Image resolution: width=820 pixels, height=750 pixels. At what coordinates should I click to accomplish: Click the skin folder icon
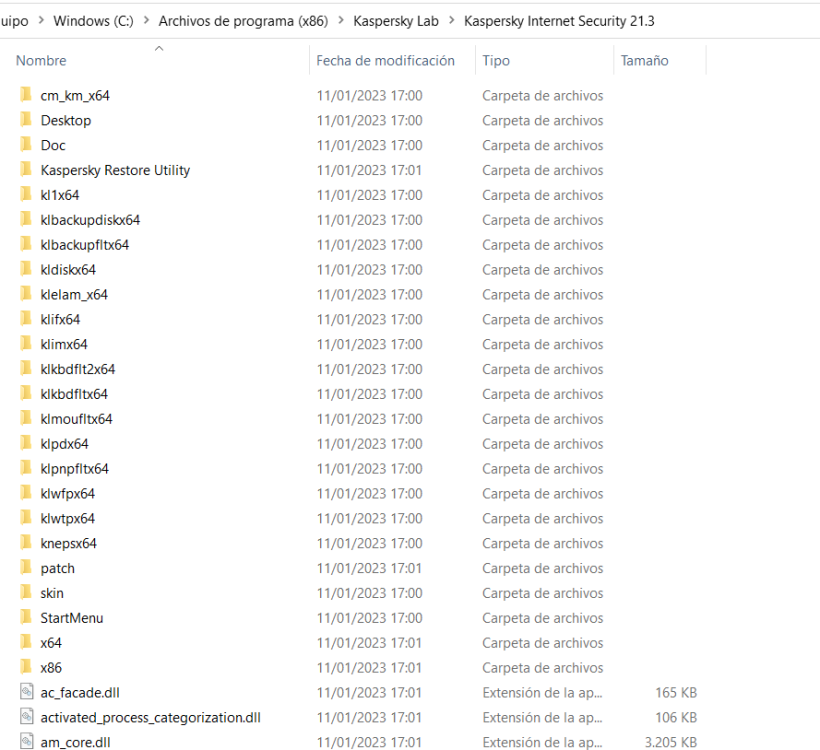26,593
